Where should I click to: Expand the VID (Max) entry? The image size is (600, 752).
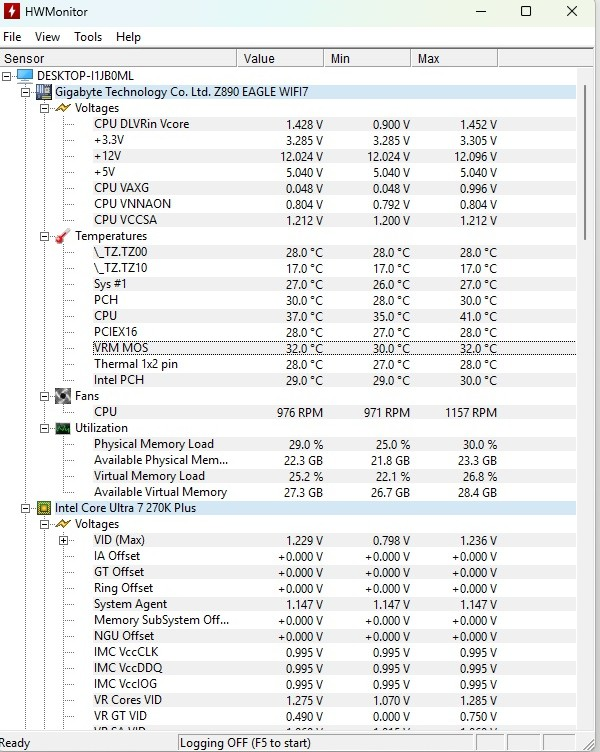tap(63, 540)
